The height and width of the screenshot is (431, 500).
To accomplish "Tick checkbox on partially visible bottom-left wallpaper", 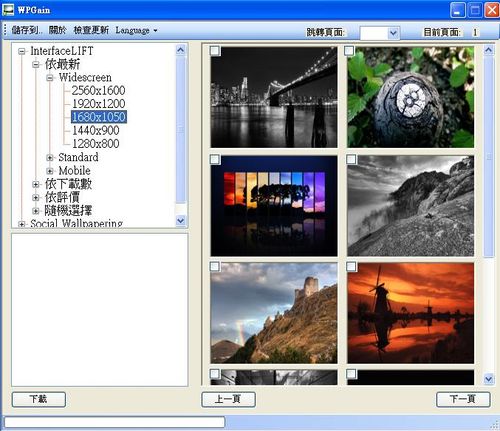I will (x=215, y=374).
